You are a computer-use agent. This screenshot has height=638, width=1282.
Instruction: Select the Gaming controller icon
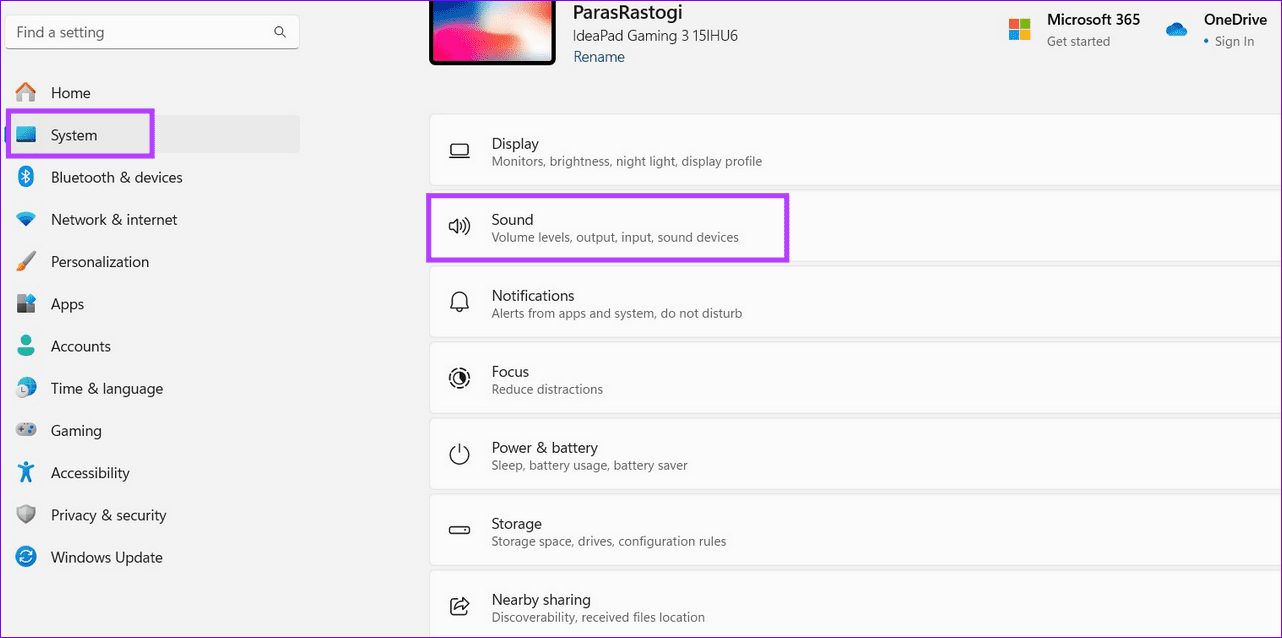[x=25, y=430]
